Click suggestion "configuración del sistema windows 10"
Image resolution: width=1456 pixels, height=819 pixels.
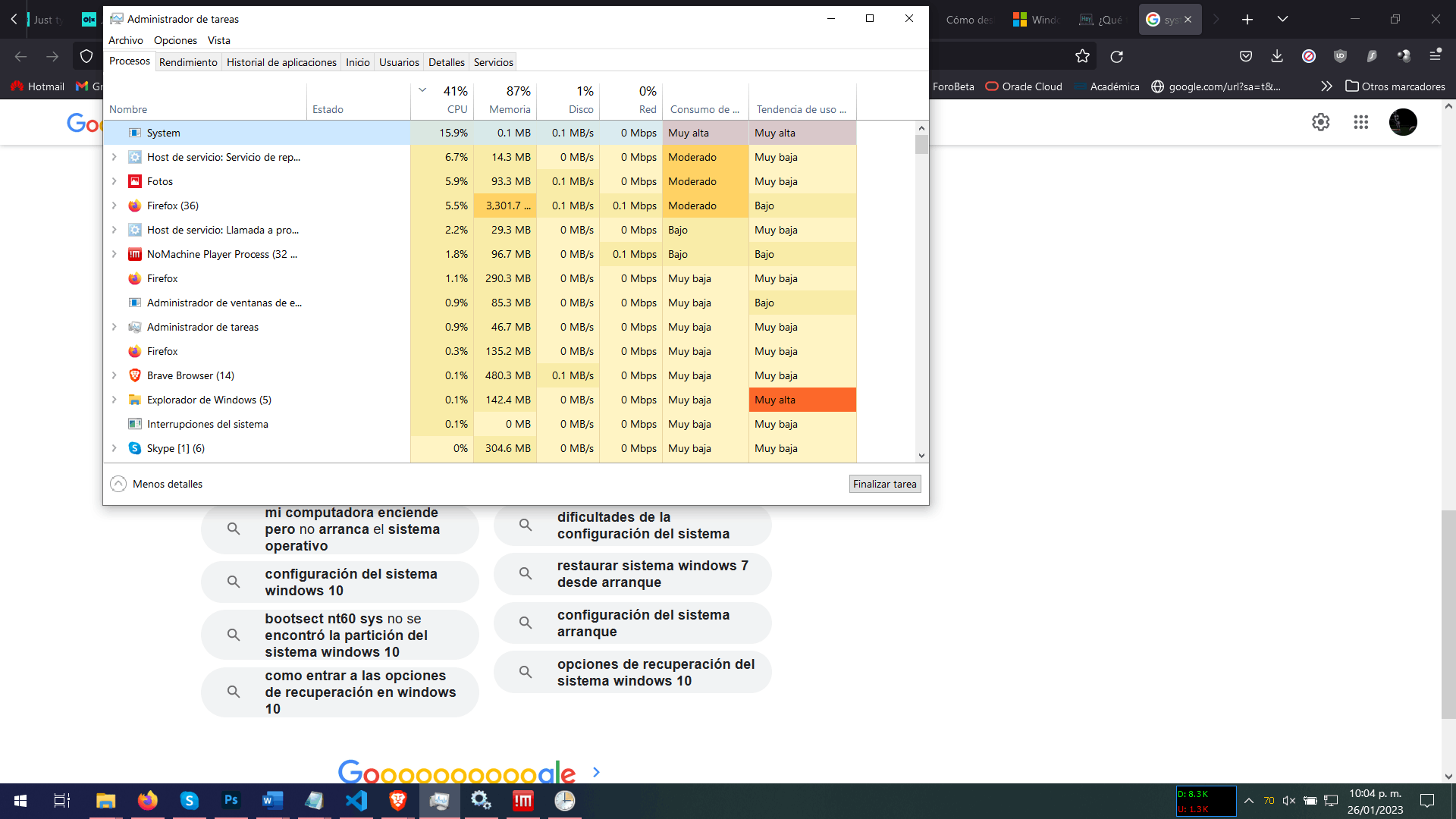(x=340, y=582)
